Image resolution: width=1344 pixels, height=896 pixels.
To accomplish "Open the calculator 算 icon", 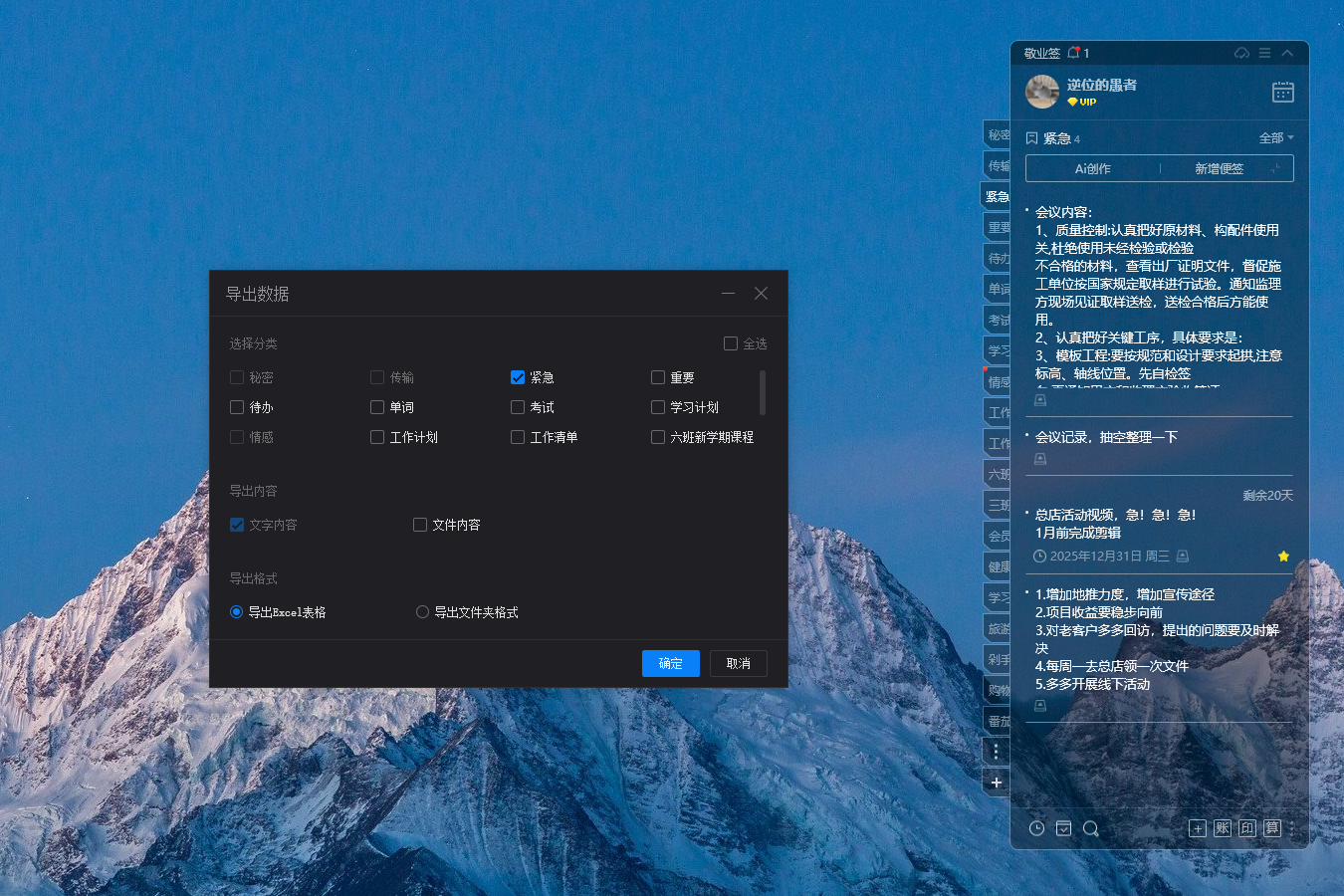I will 1272,828.
